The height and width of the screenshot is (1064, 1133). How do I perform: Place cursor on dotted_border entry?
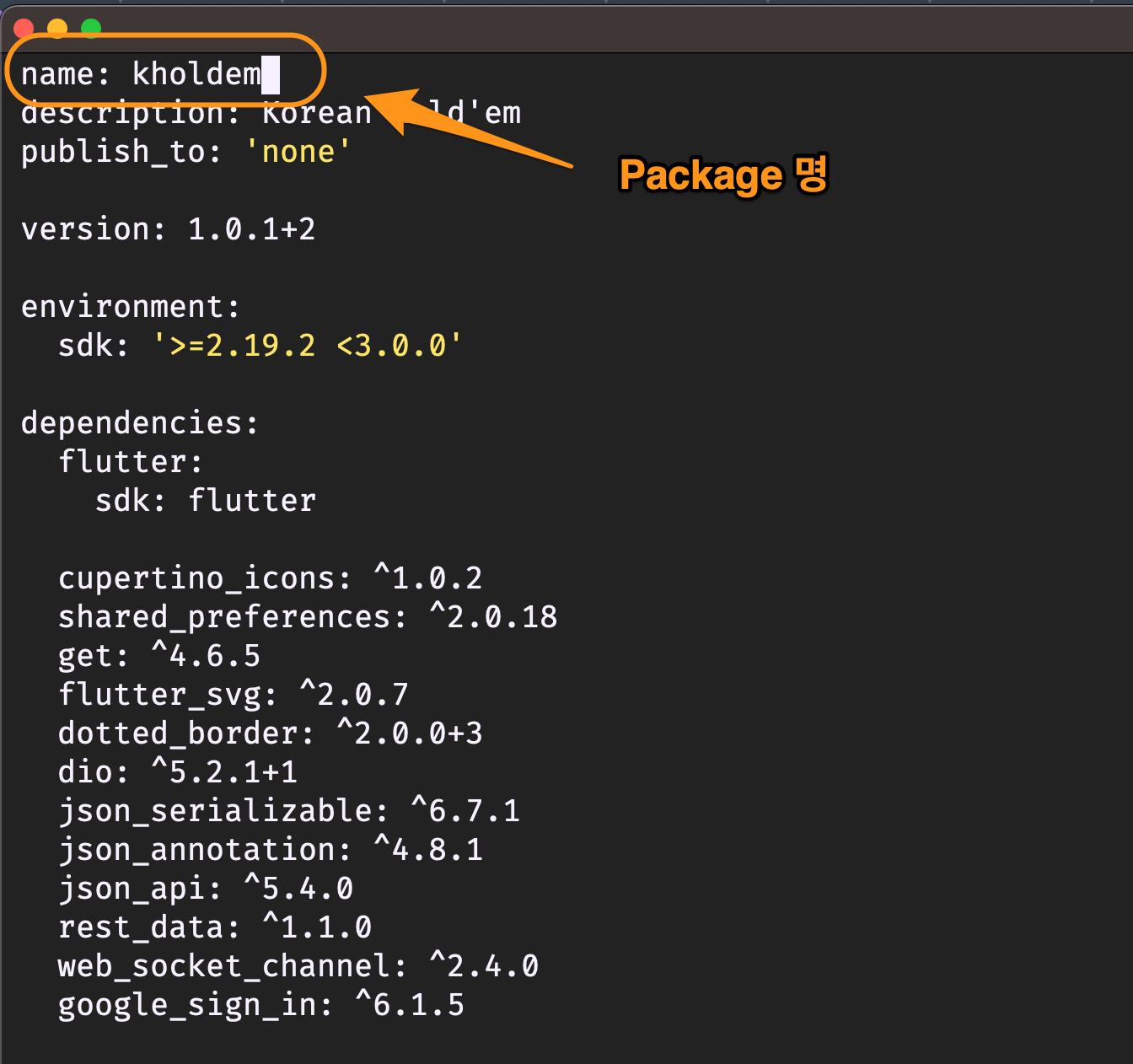270,734
